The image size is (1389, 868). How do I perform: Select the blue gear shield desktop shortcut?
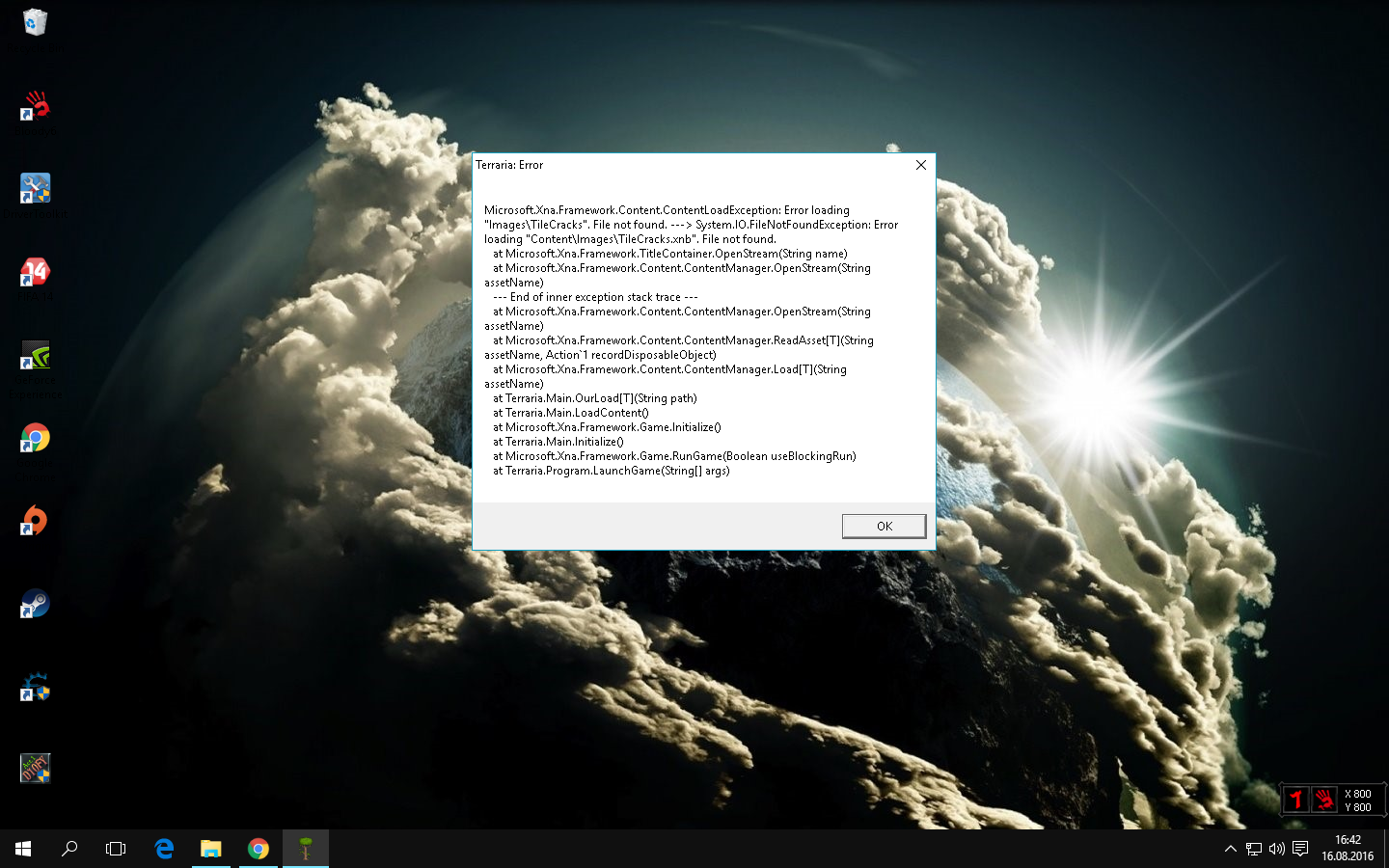(35, 687)
